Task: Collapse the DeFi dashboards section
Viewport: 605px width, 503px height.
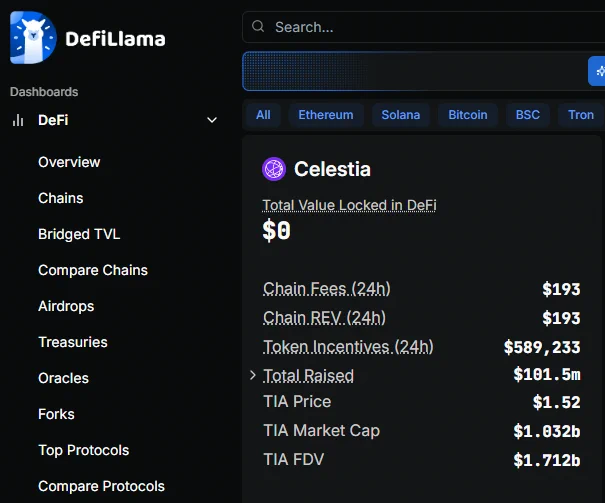Action: (212, 120)
